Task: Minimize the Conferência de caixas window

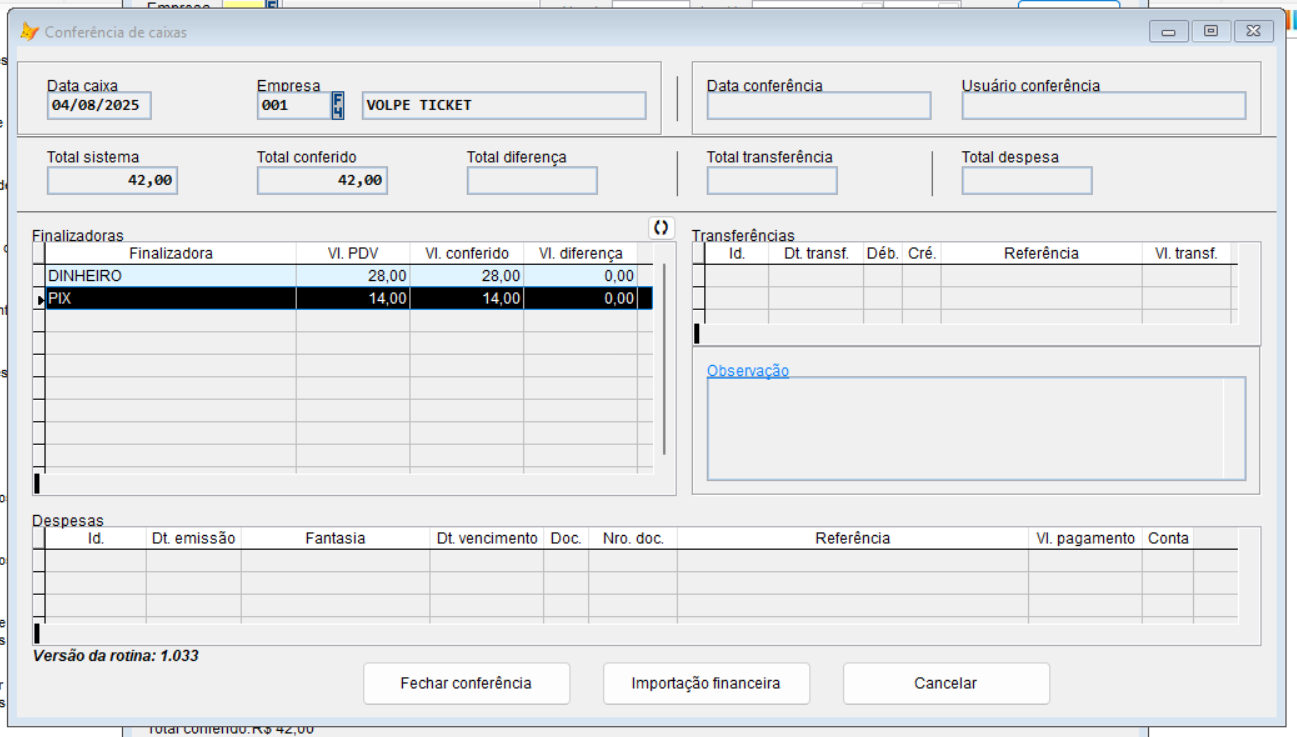Action: [1168, 32]
